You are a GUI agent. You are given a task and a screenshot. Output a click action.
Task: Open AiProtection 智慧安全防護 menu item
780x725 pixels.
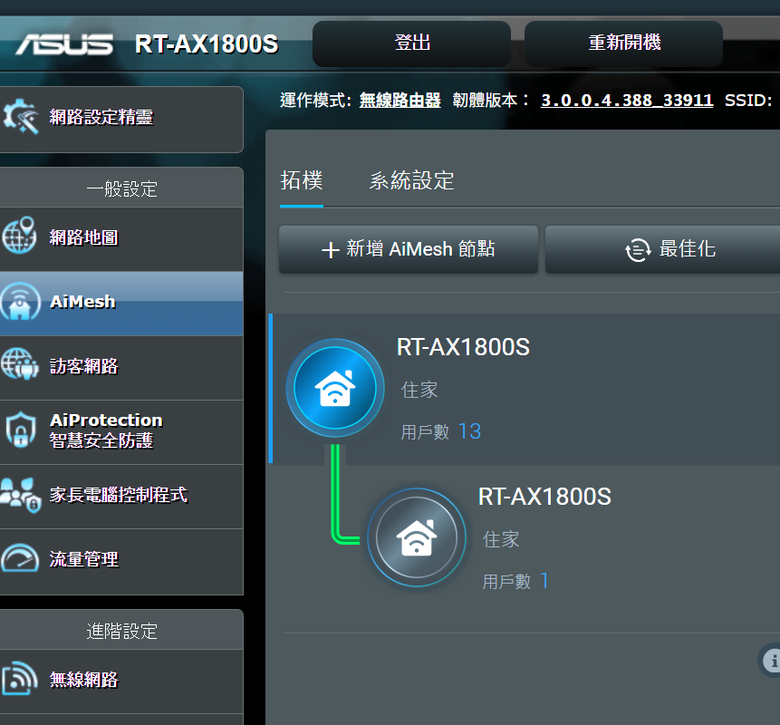click(121, 432)
